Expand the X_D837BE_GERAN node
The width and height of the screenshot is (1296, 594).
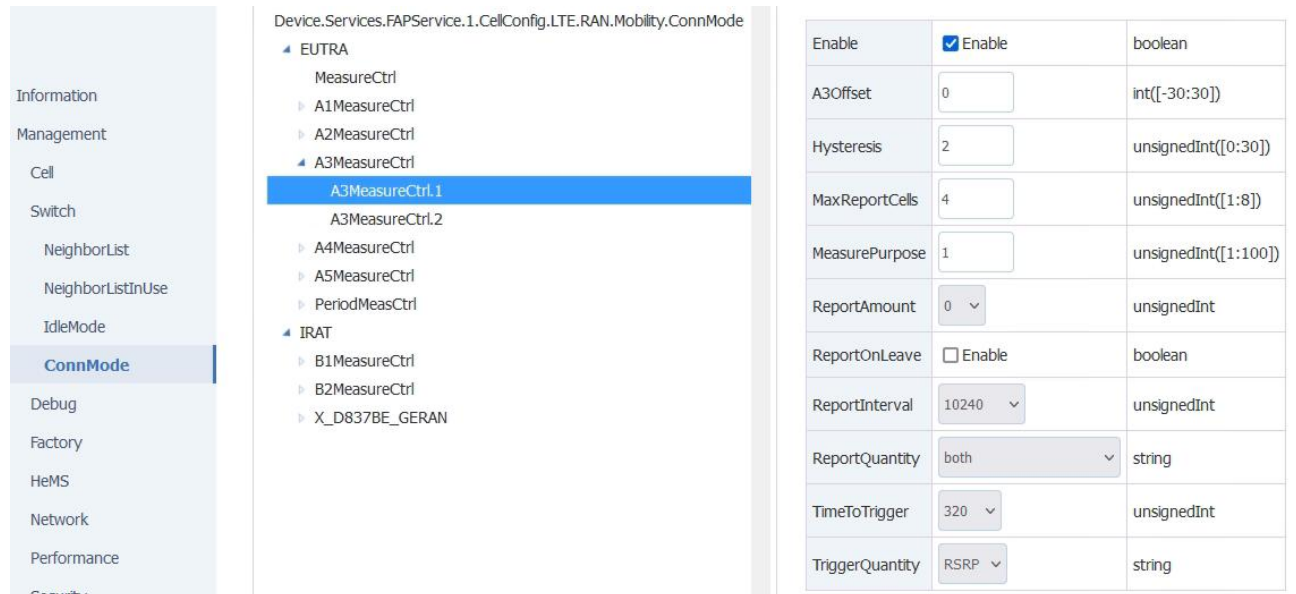pos(302,418)
